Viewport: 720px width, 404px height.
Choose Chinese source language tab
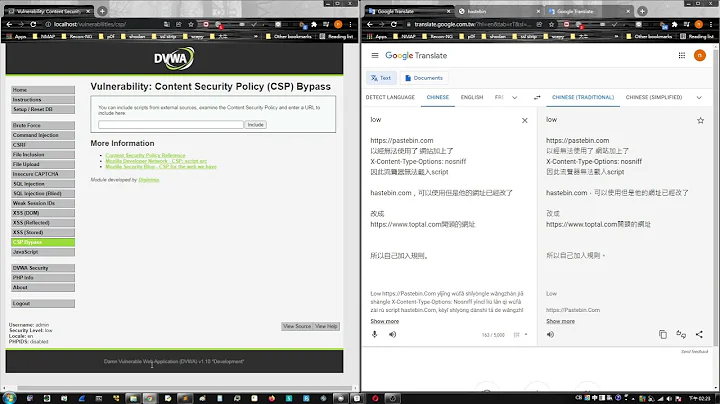[438, 97]
